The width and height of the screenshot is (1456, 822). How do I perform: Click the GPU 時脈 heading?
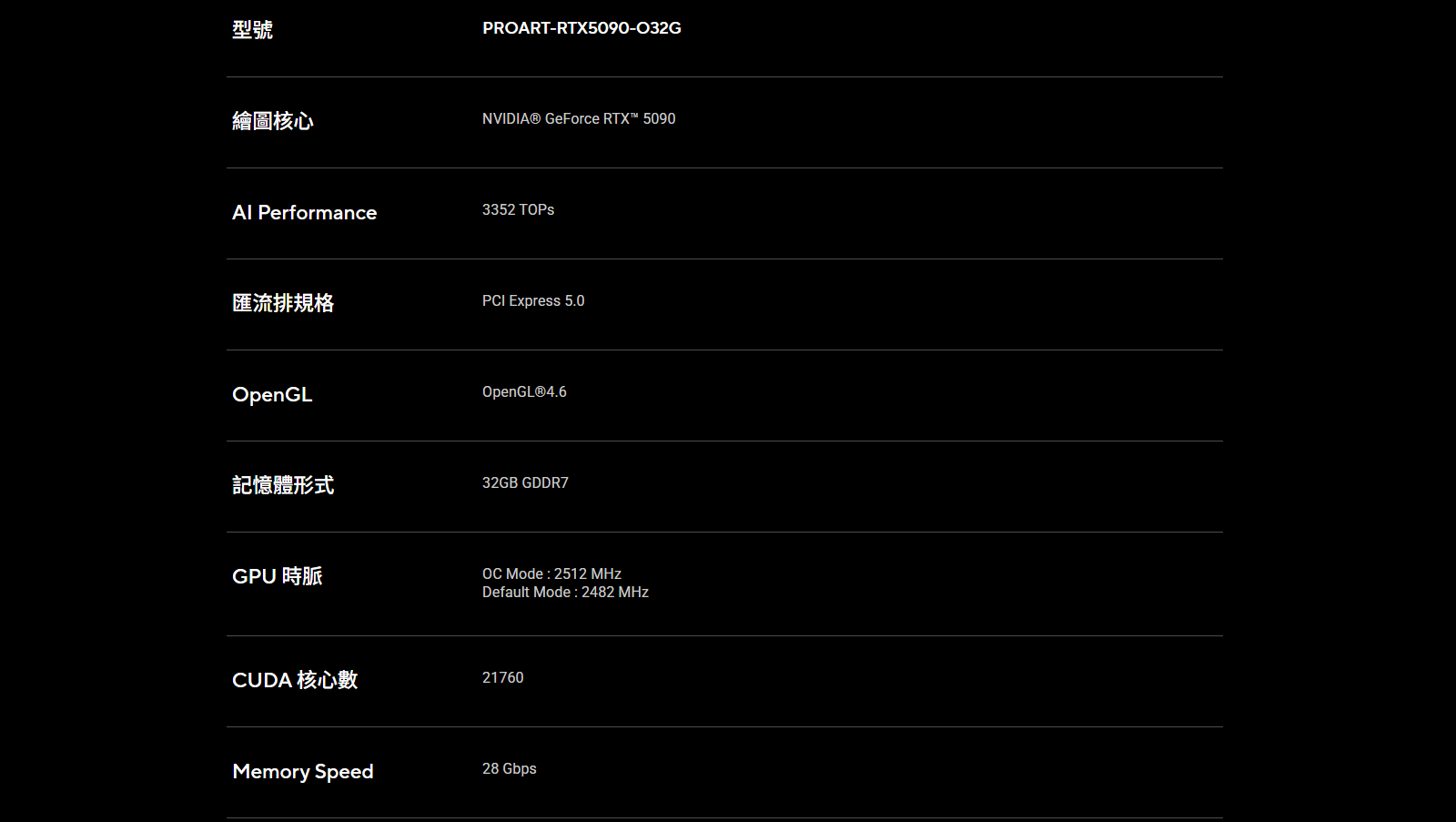click(x=278, y=576)
